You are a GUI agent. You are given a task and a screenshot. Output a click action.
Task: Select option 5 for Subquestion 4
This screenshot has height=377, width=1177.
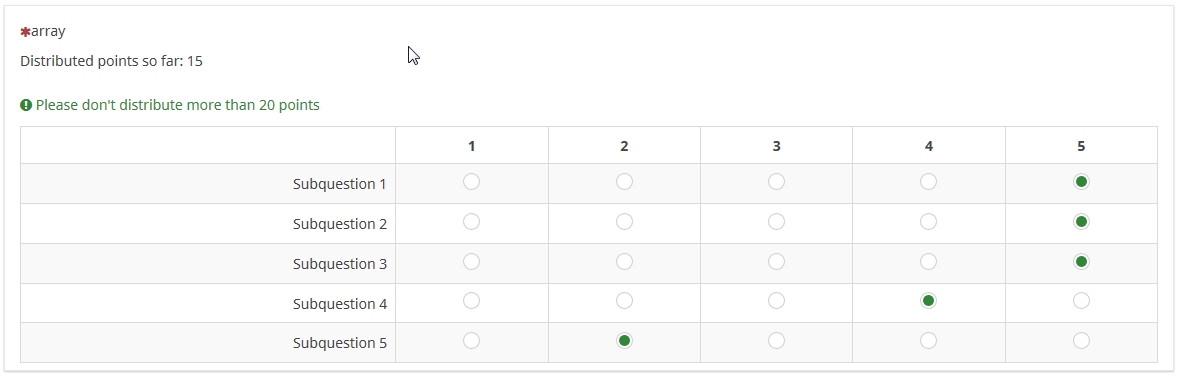click(x=1081, y=300)
